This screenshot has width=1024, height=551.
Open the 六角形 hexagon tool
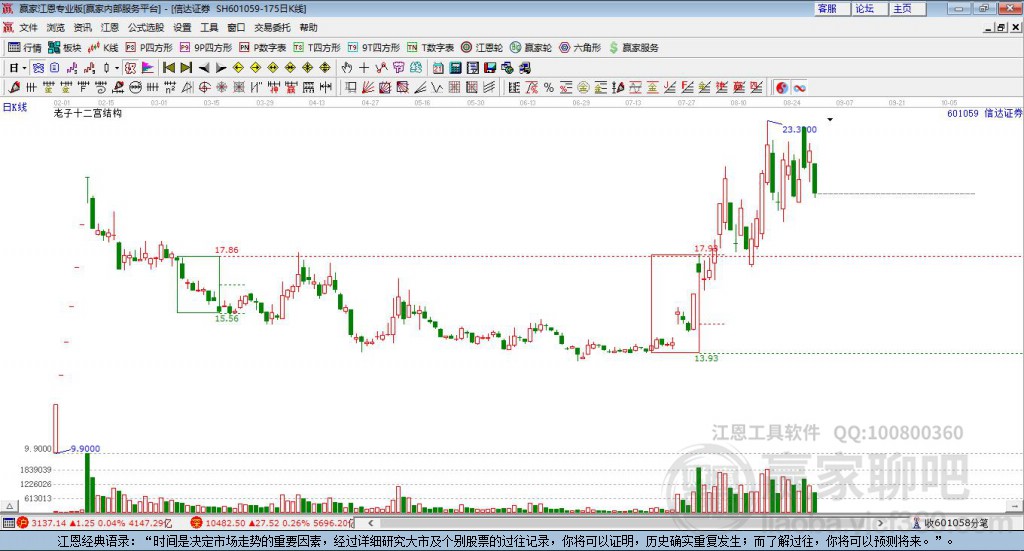click(580, 48)
